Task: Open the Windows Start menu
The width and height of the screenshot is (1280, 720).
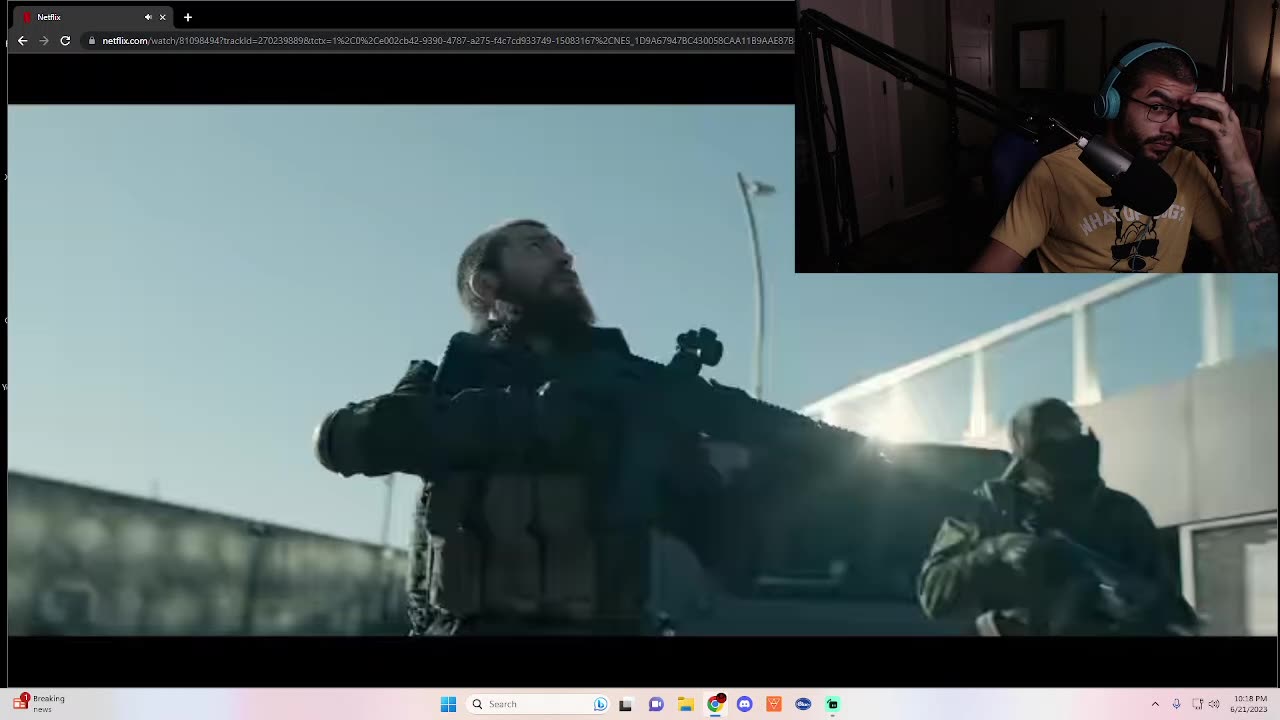Action: point(448,704)
